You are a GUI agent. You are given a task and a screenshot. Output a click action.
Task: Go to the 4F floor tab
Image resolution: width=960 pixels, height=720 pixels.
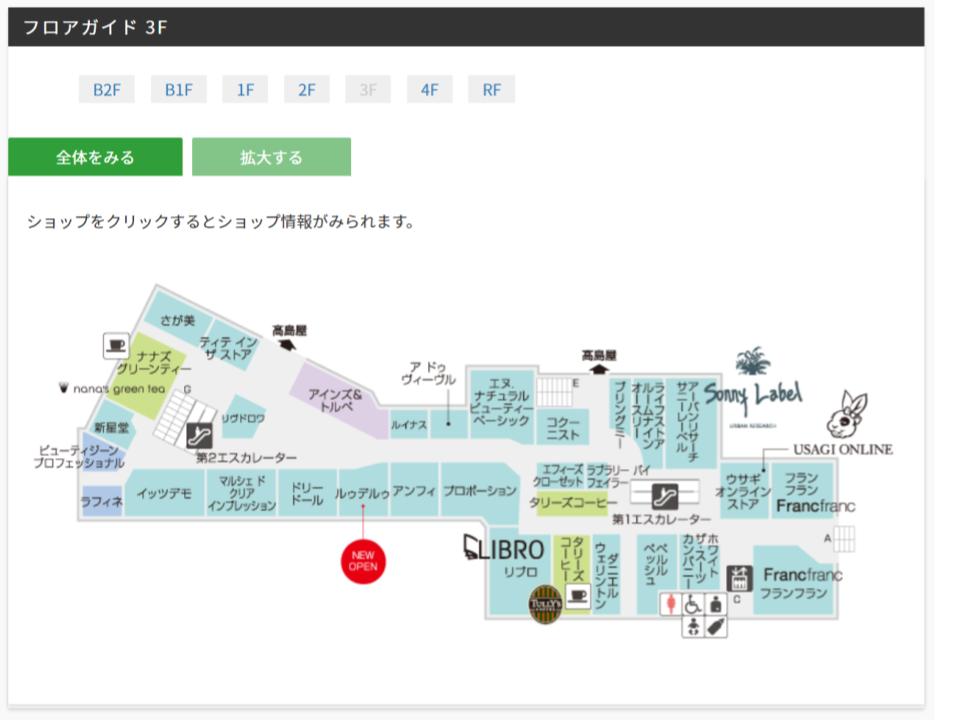430,89
